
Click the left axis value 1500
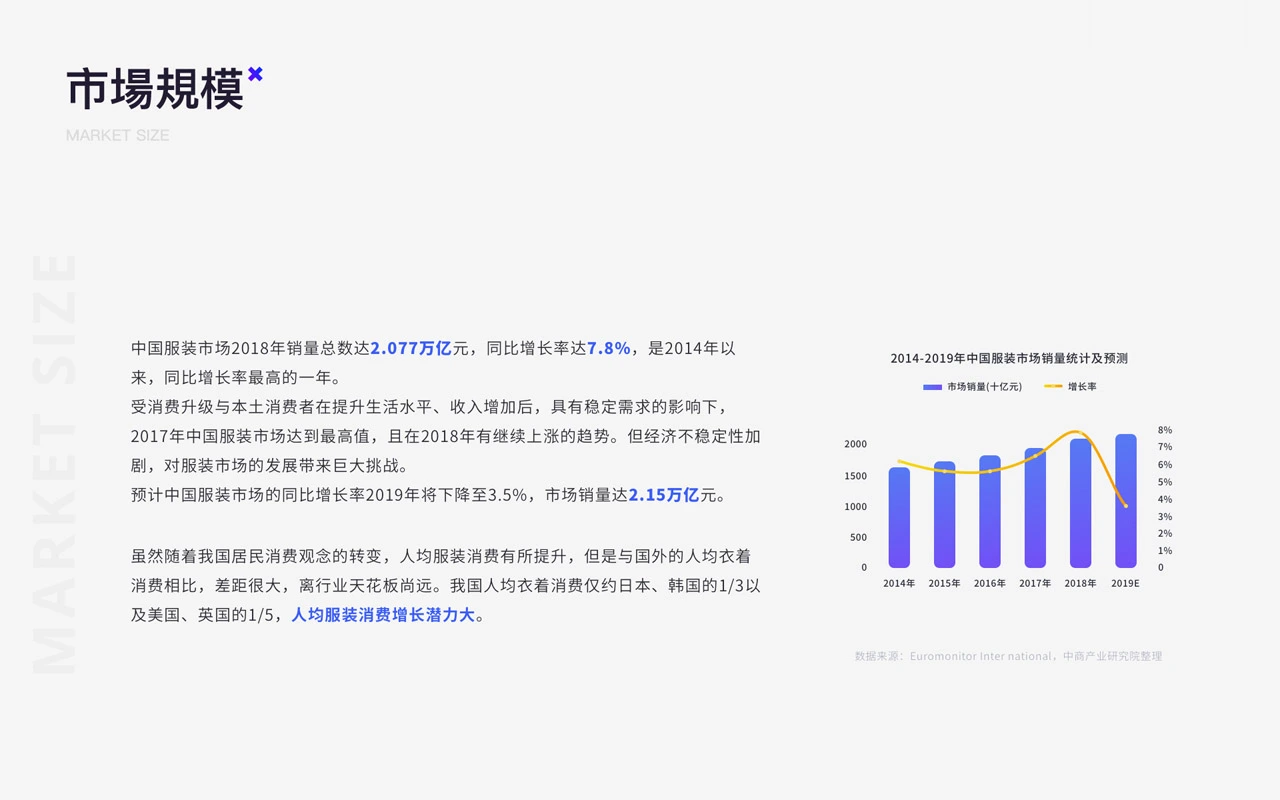(856, 476)
